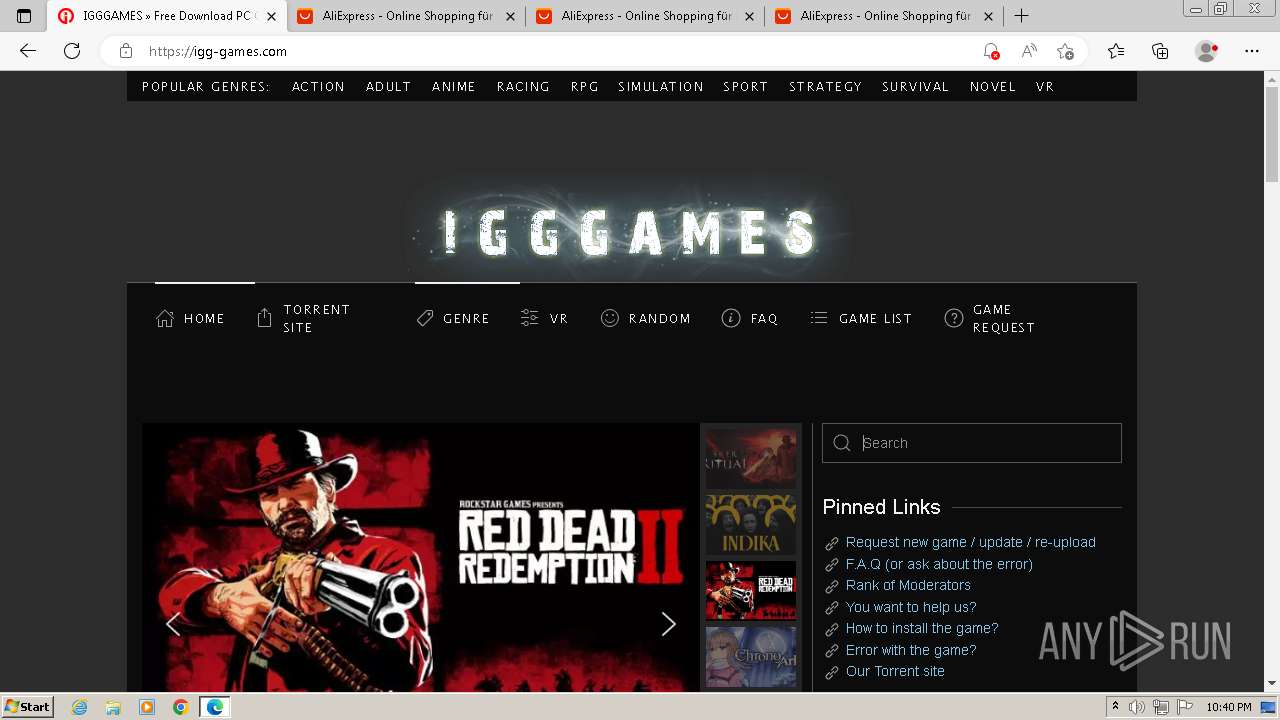Show next slide in the slider

(x=668, y=624)
